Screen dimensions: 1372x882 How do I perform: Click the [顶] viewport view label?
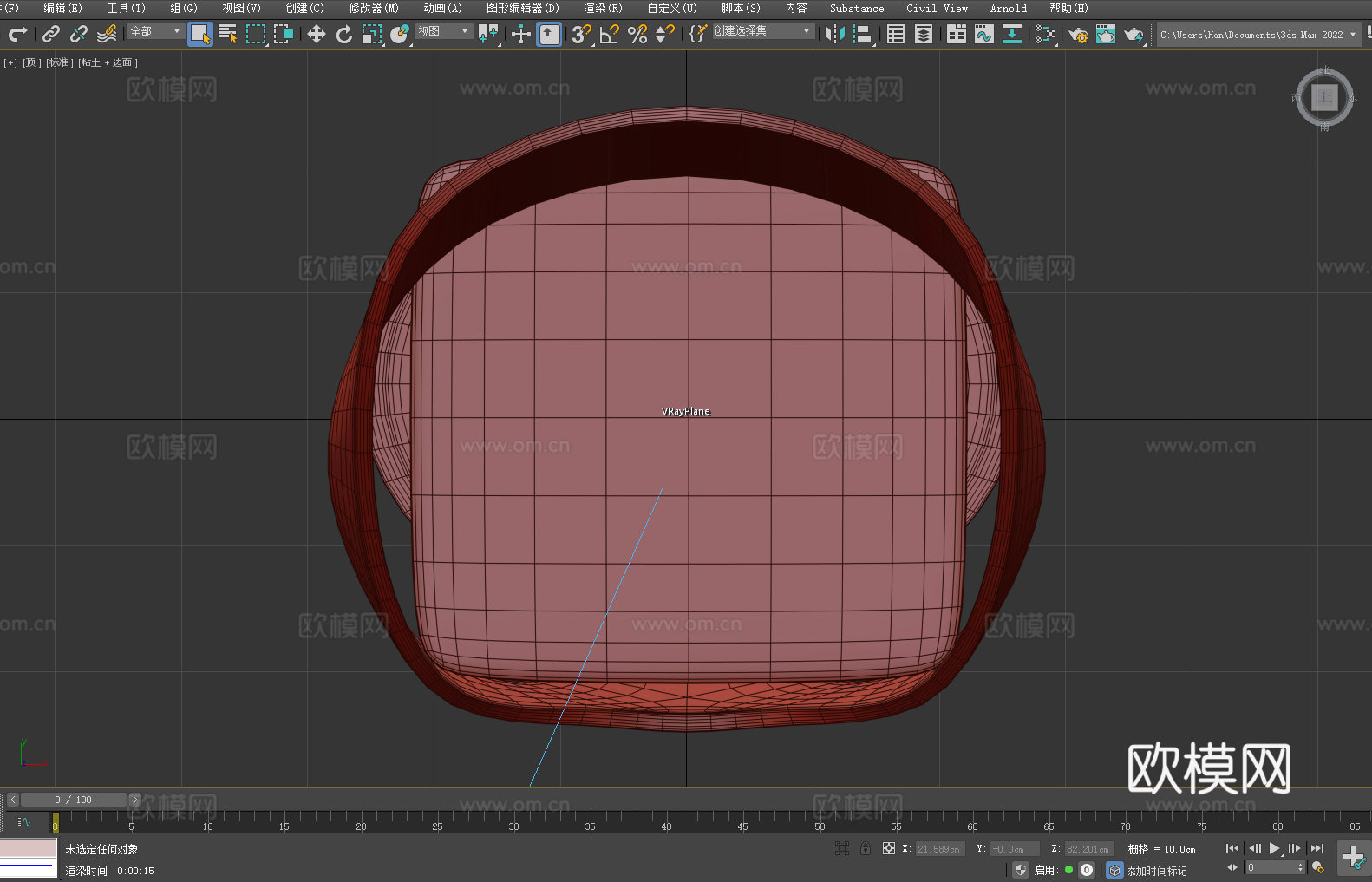32,62
